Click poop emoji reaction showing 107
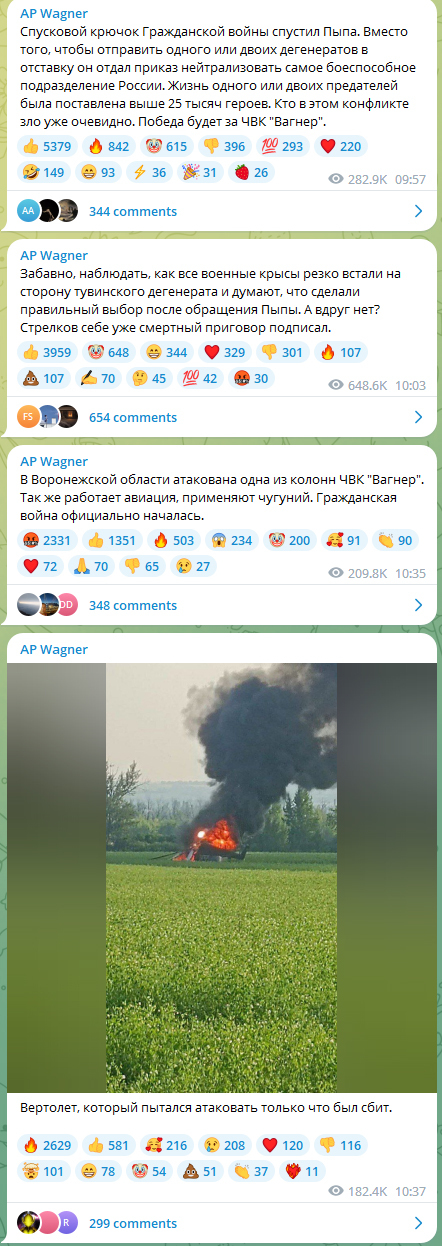This screenshot has height=1246, width=442. click(x=43, y=378)
